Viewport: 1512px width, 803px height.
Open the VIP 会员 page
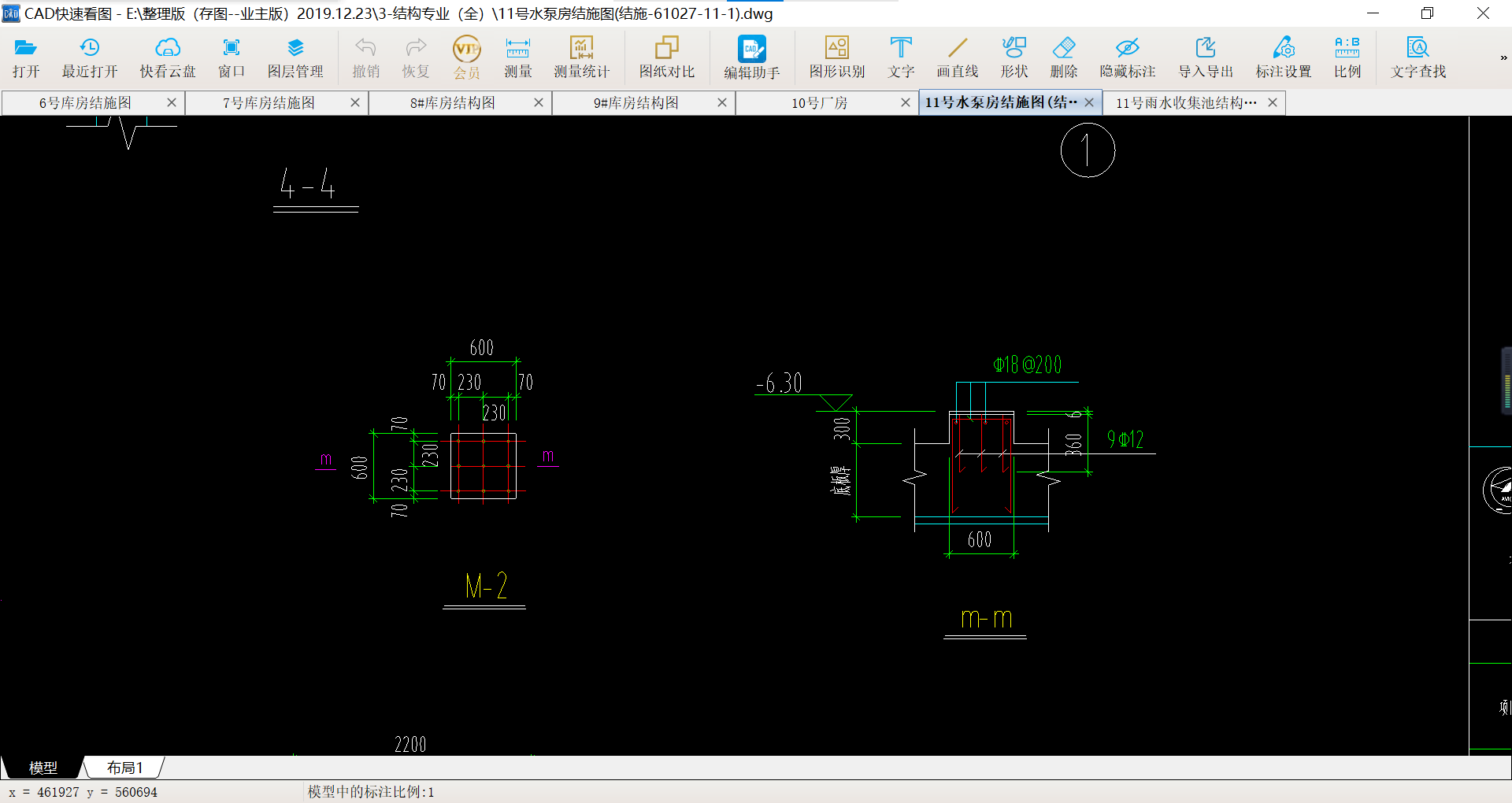pos(467,57)
